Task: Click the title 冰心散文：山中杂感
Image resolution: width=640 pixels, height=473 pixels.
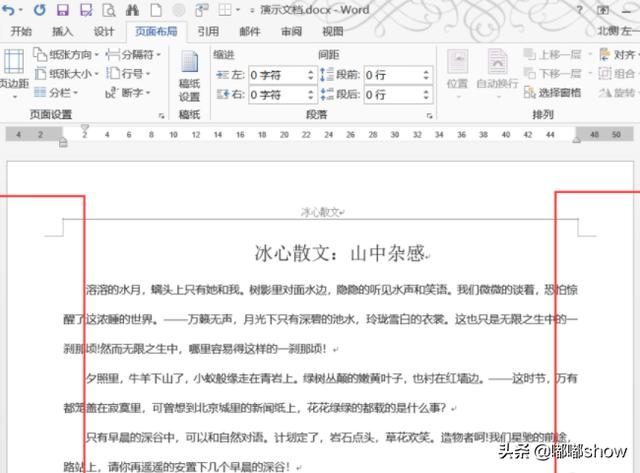Action: (x=340, y=253)
